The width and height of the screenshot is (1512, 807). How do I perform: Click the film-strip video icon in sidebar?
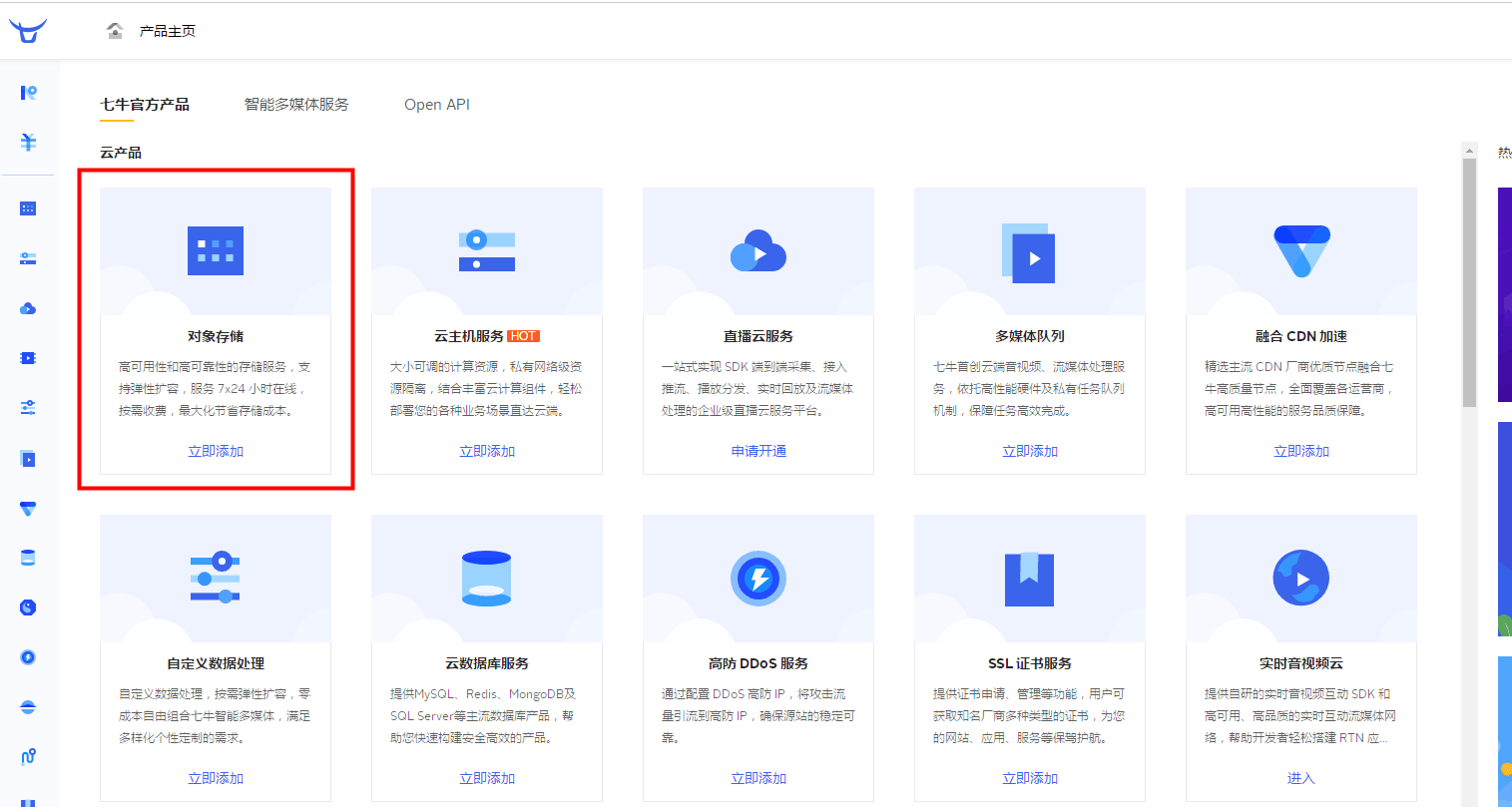[28, 358]
